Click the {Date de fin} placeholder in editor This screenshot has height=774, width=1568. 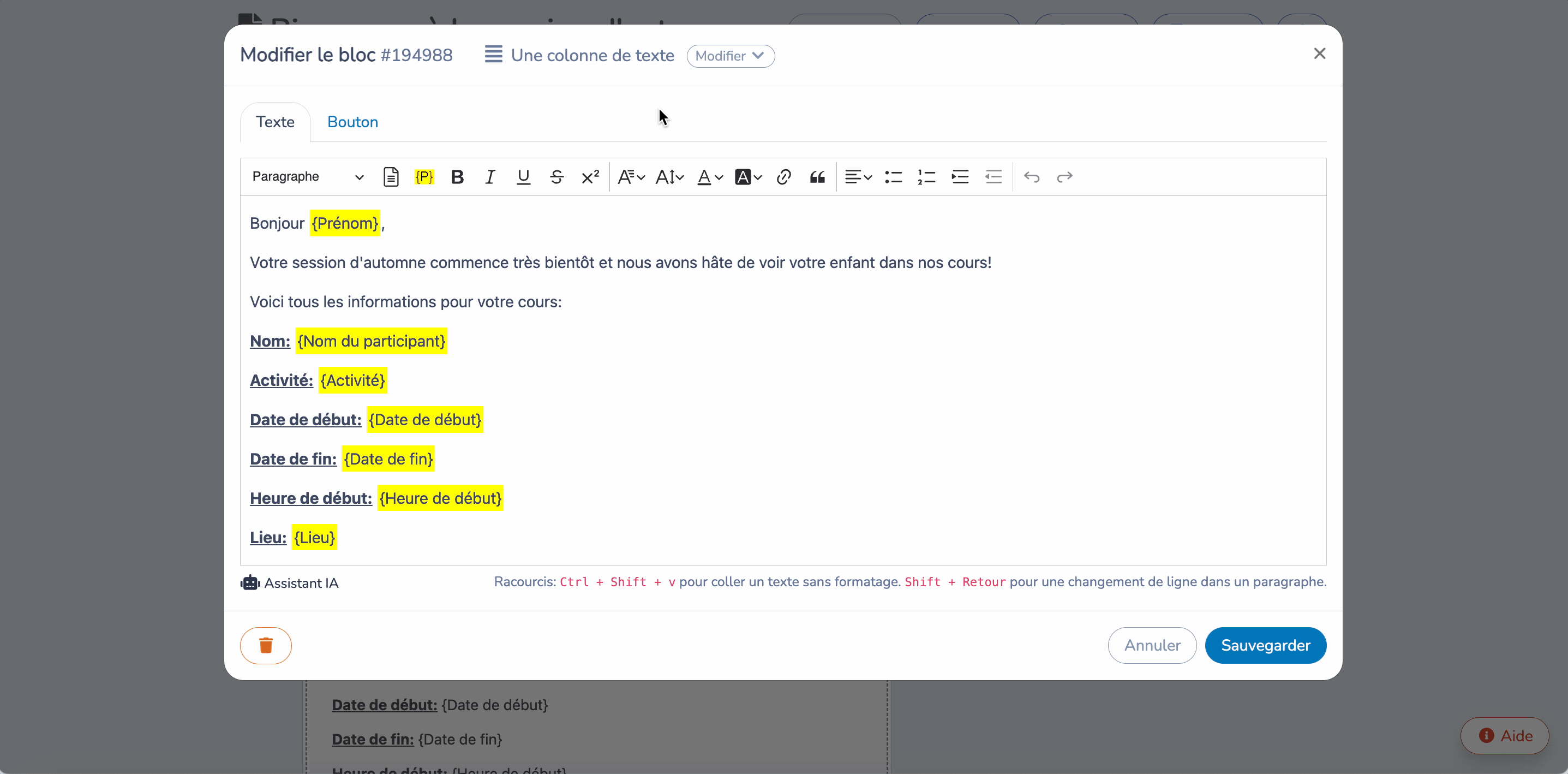pos(388,459)
